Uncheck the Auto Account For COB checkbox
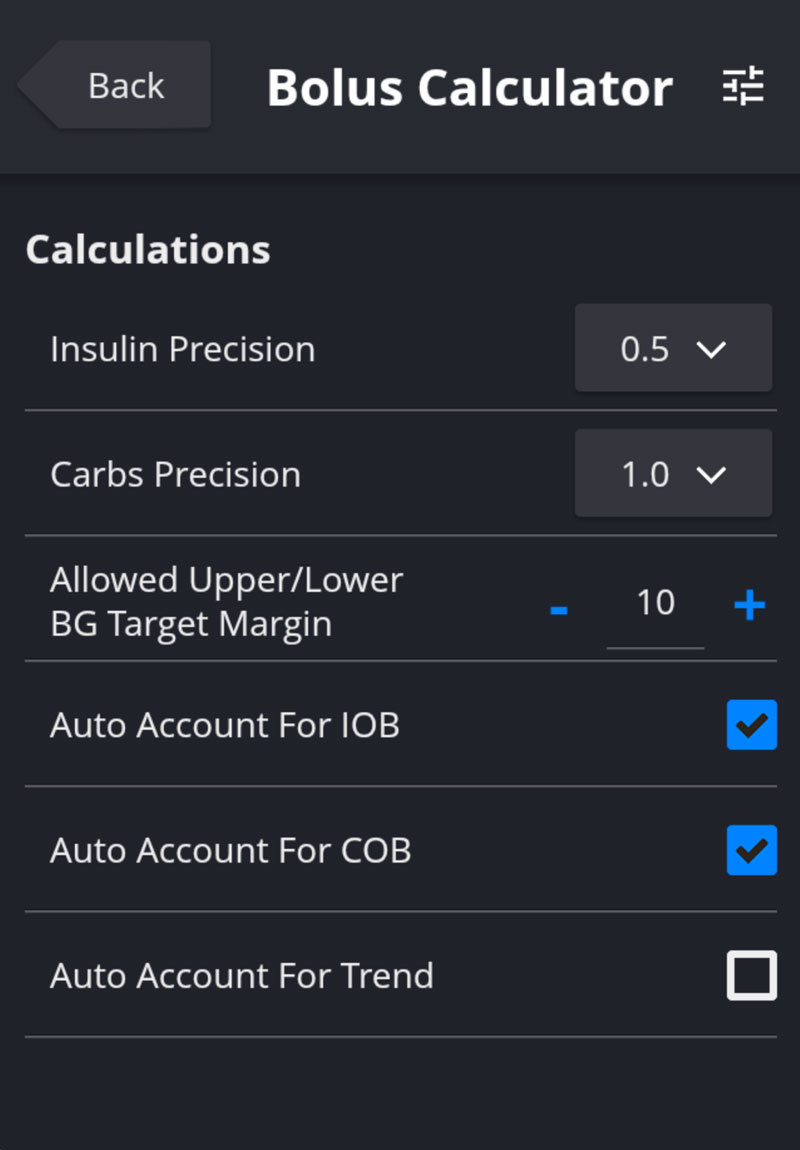The width and height of the screenshot is (800, 1150). [751, 850]
